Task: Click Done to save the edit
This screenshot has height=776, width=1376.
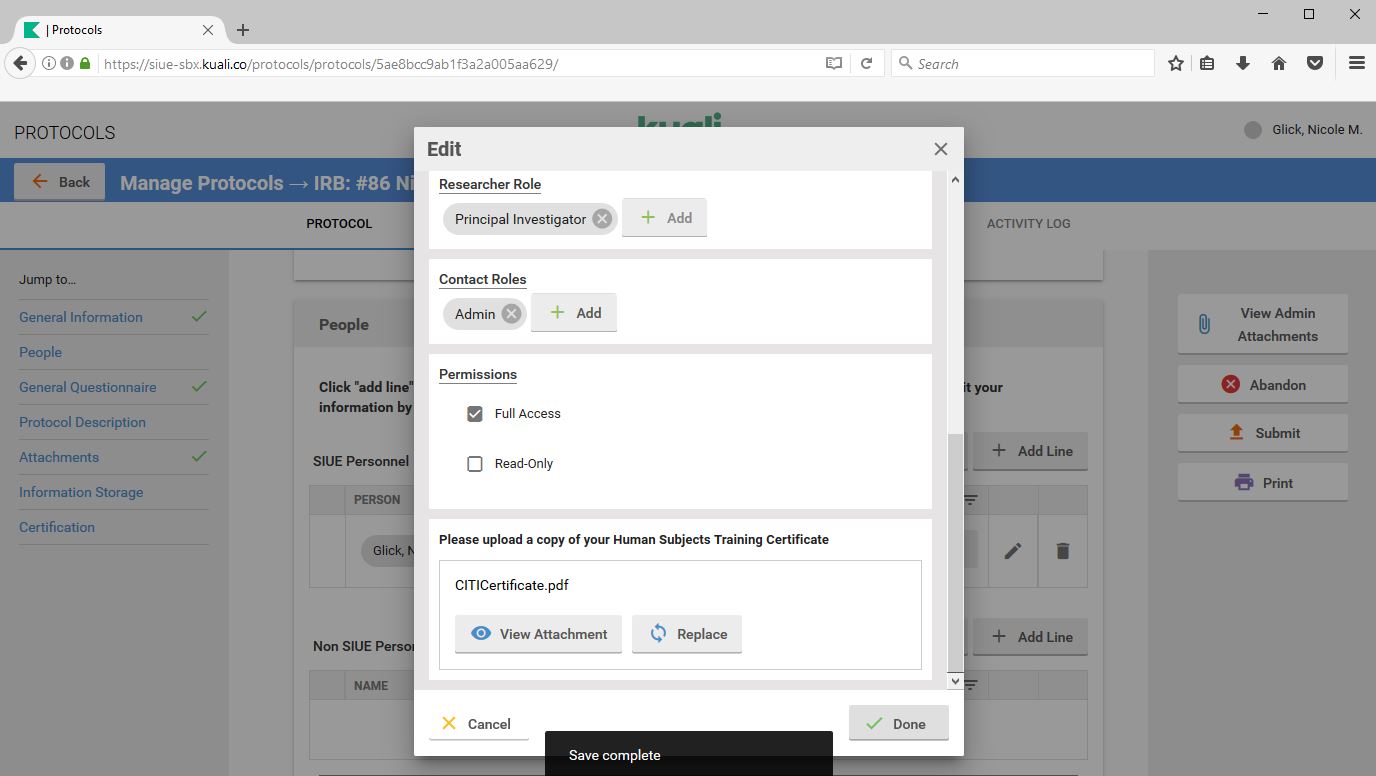Action: click(x=898, y=724)
